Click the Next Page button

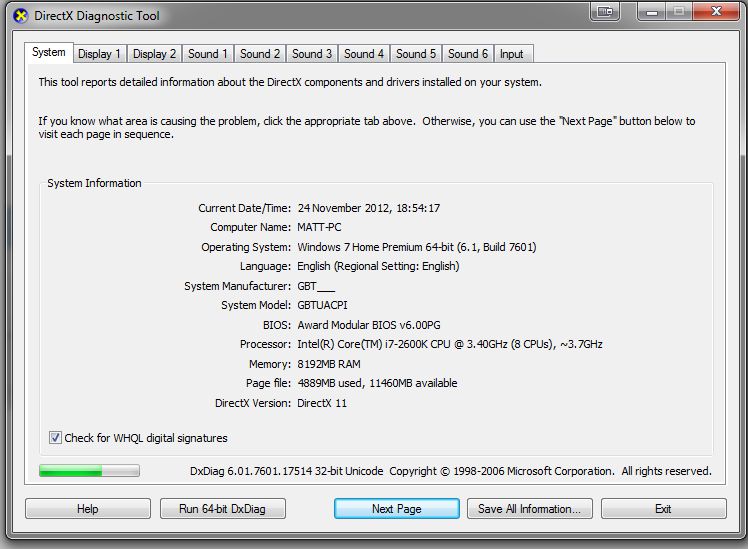[x=396, y=509]
